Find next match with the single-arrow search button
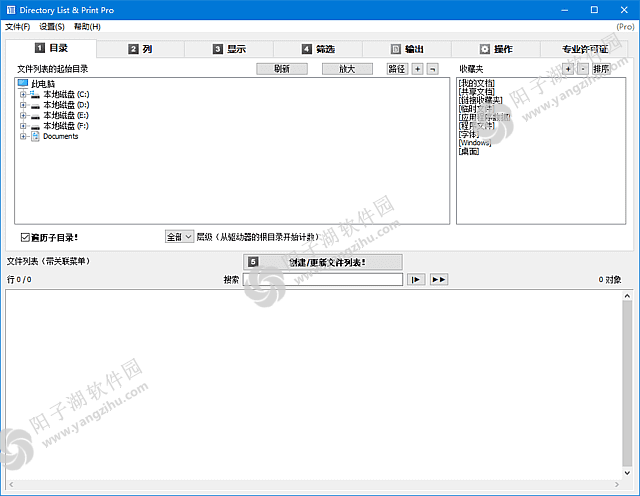640x496 pixels. click(416, 279)
